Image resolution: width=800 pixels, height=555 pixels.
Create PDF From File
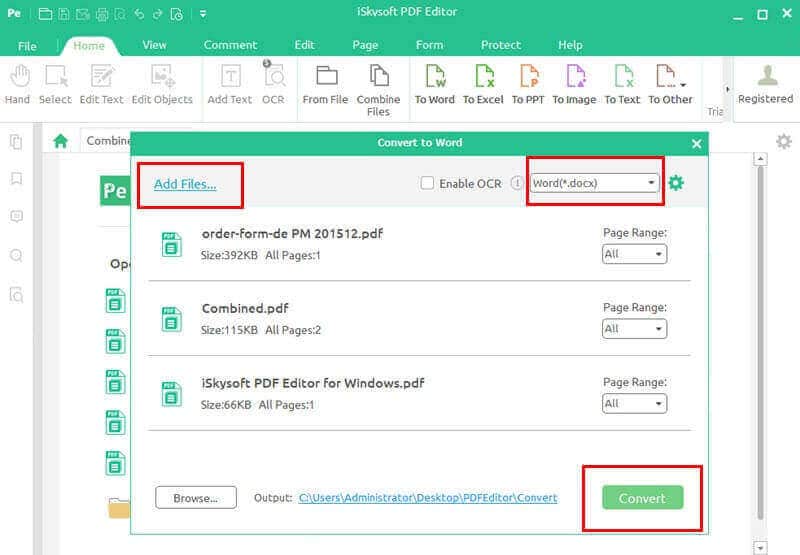(326, 85)
